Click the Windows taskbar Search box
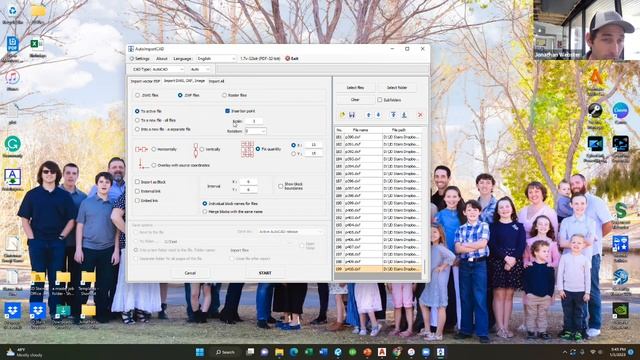 point(226,352)
